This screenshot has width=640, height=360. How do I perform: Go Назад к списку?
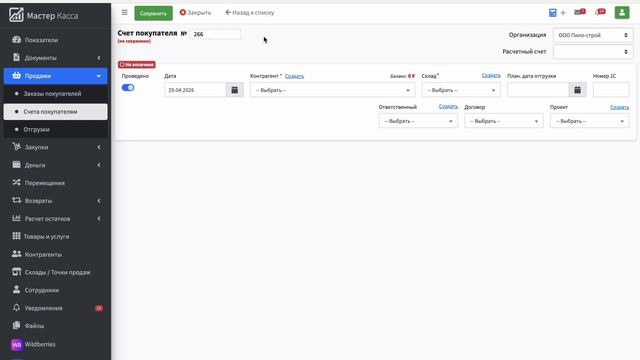[250, 13]
